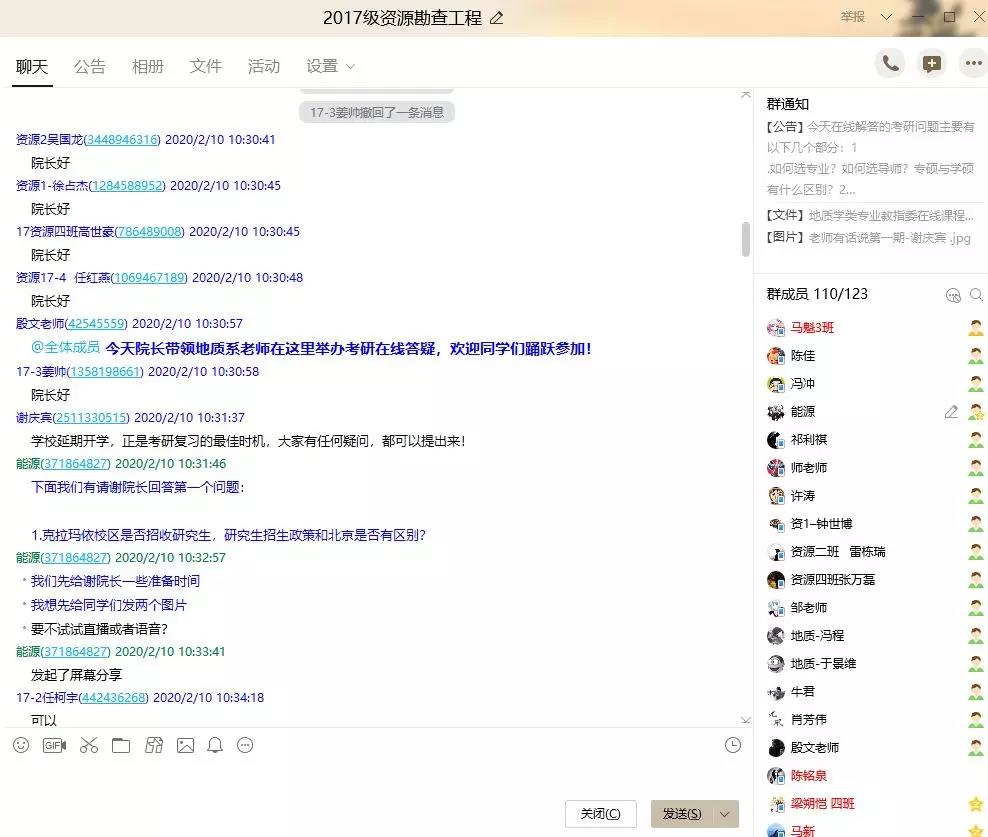Edit the group name with the pencil icon
The height and width of the screenshot is (837, 988).
(497, 18)
